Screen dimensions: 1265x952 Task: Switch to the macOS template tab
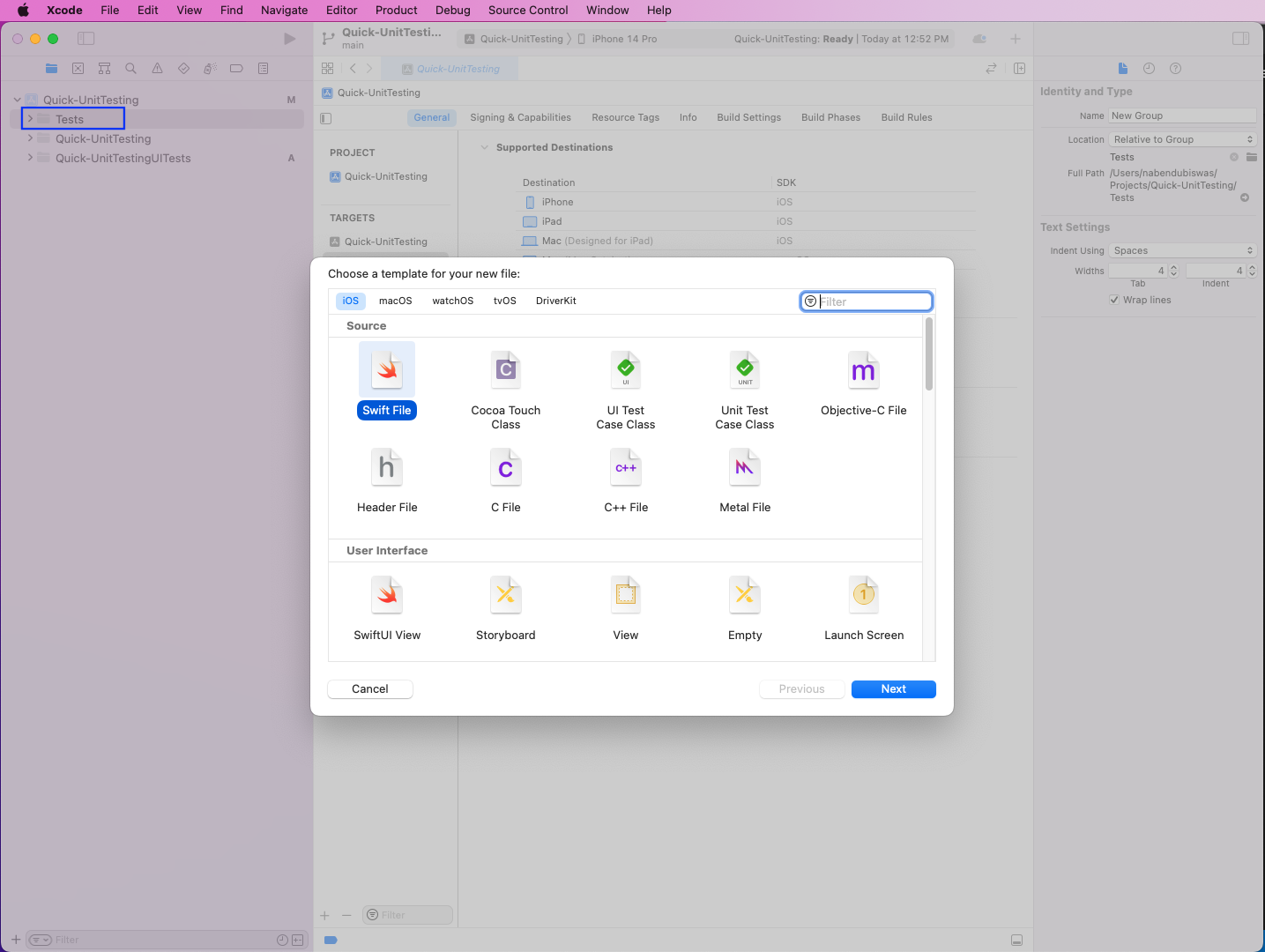(x=396, y=301)
